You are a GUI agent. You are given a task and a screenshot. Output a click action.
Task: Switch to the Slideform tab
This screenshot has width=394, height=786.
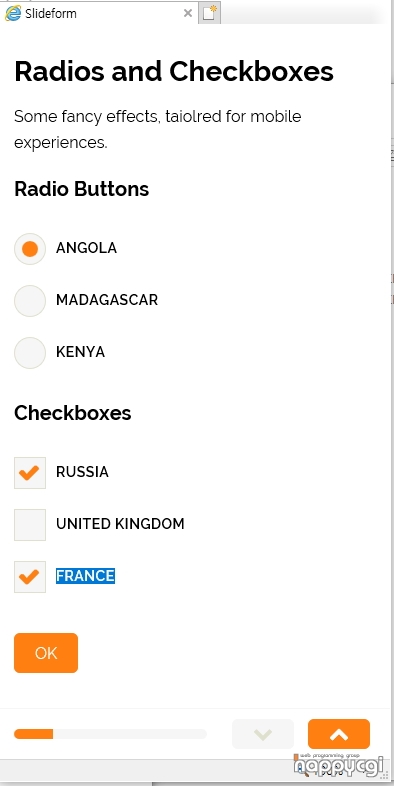click(x=98, y=14)
